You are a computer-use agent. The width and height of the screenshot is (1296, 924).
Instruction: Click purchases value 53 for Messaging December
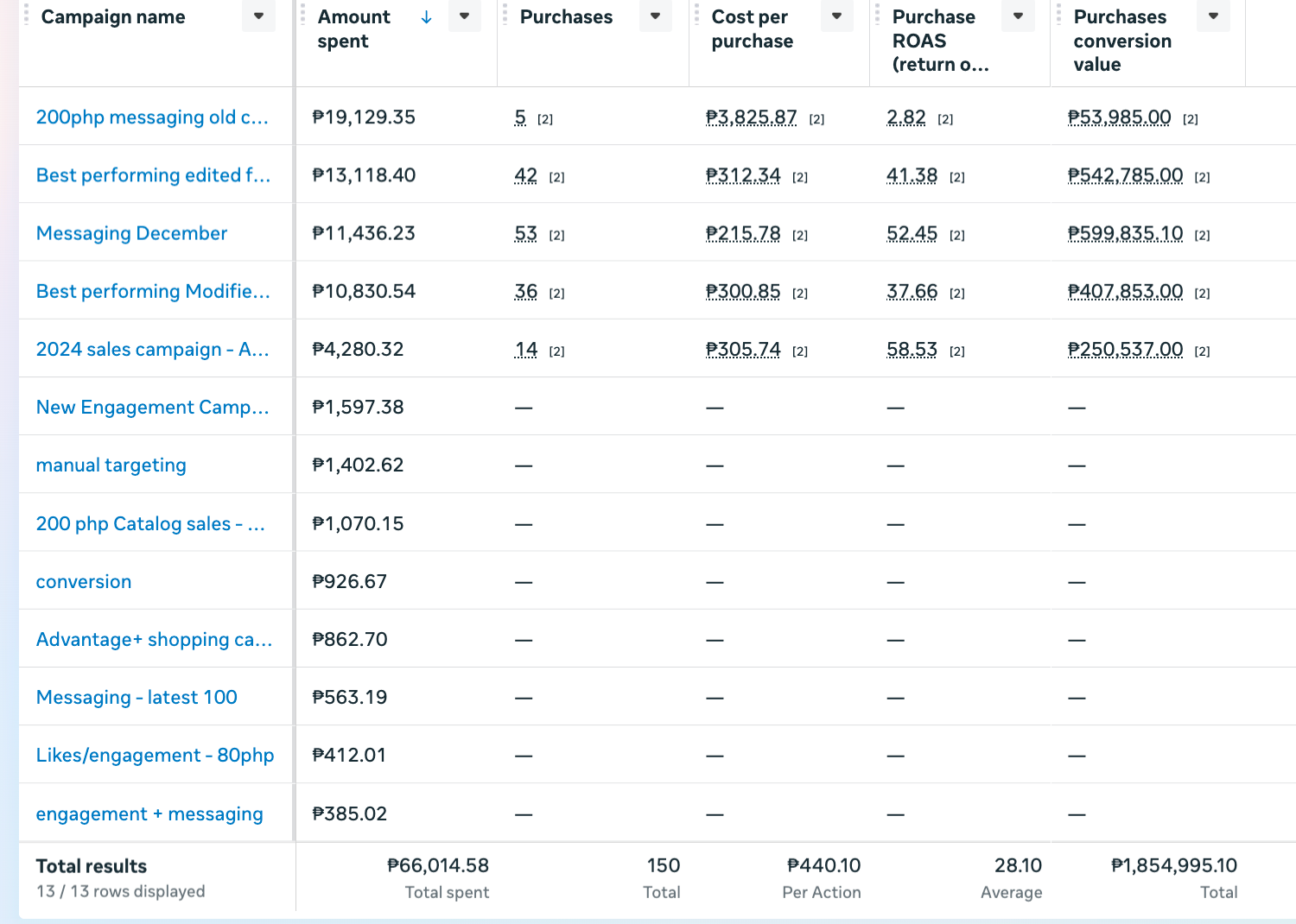525,233
